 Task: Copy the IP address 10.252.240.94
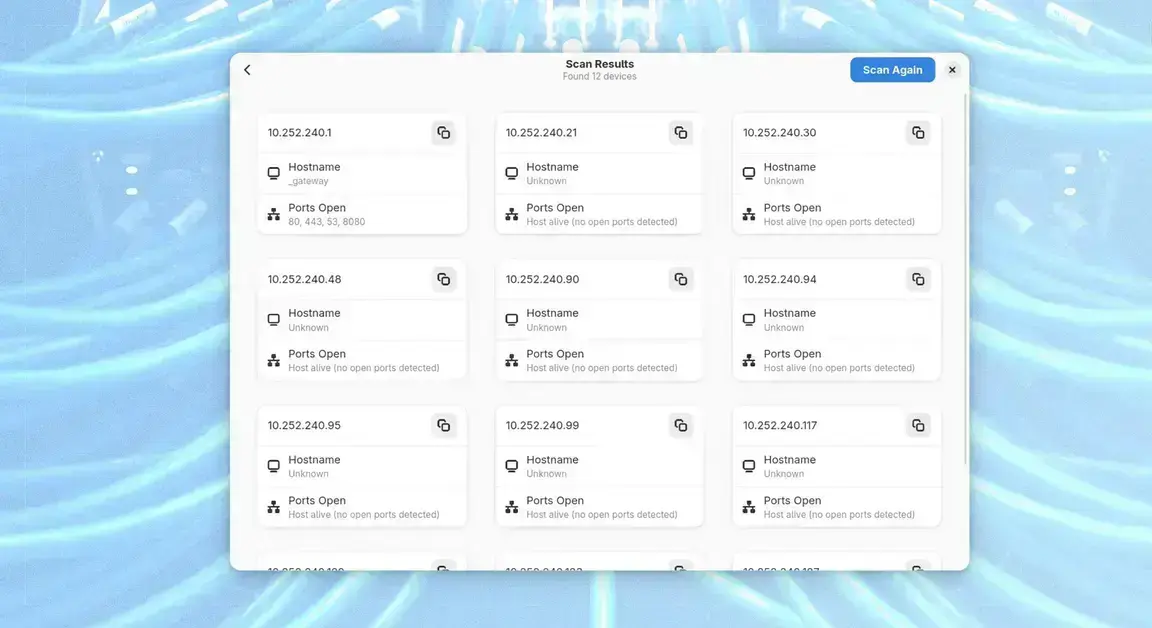pyautogui.click(x=918, y=279)
